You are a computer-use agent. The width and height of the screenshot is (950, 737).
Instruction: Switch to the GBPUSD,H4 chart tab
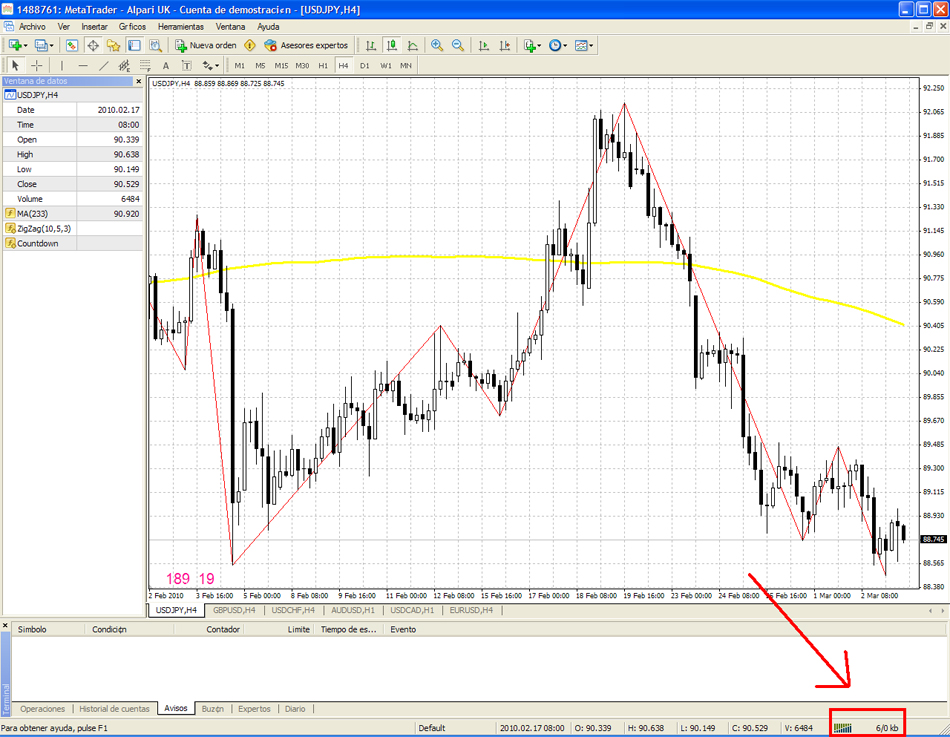tap(234, 609)
